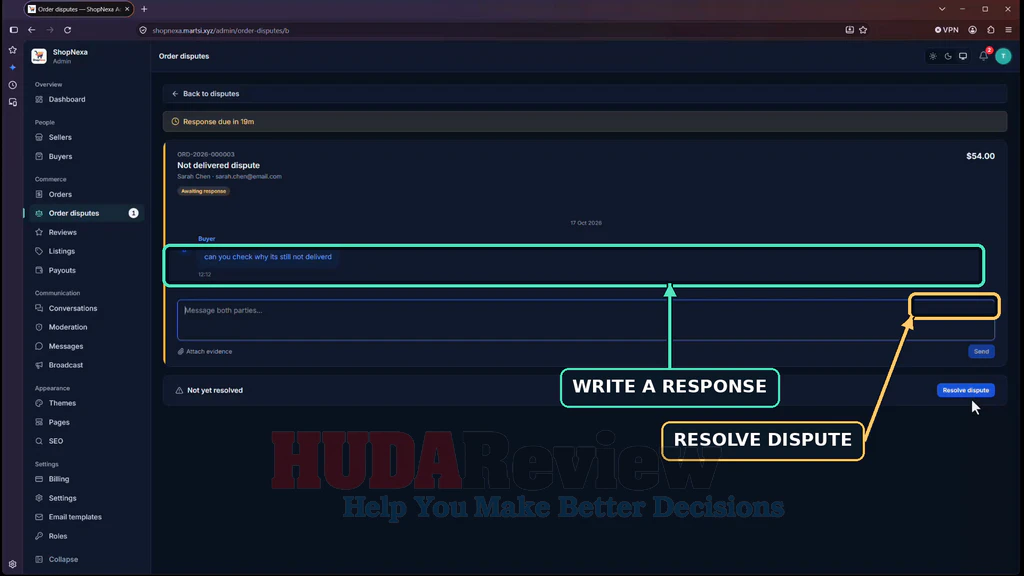The image size is (1024, 576).
Task: Open Dashboard in the sidebar
Action: [x=67, y=99]
